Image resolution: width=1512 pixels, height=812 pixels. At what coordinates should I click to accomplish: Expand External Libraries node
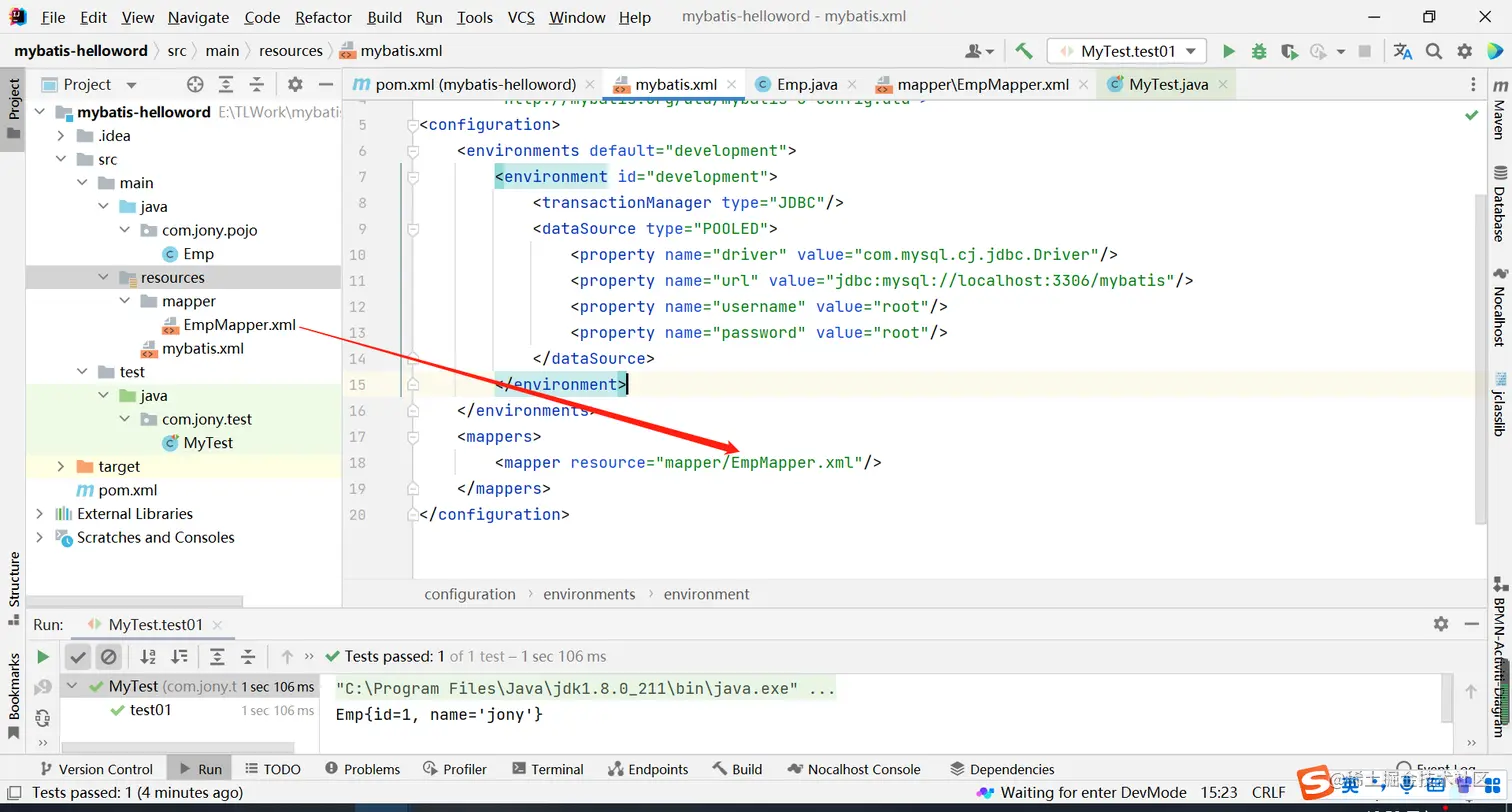click(x=39, y=514)
